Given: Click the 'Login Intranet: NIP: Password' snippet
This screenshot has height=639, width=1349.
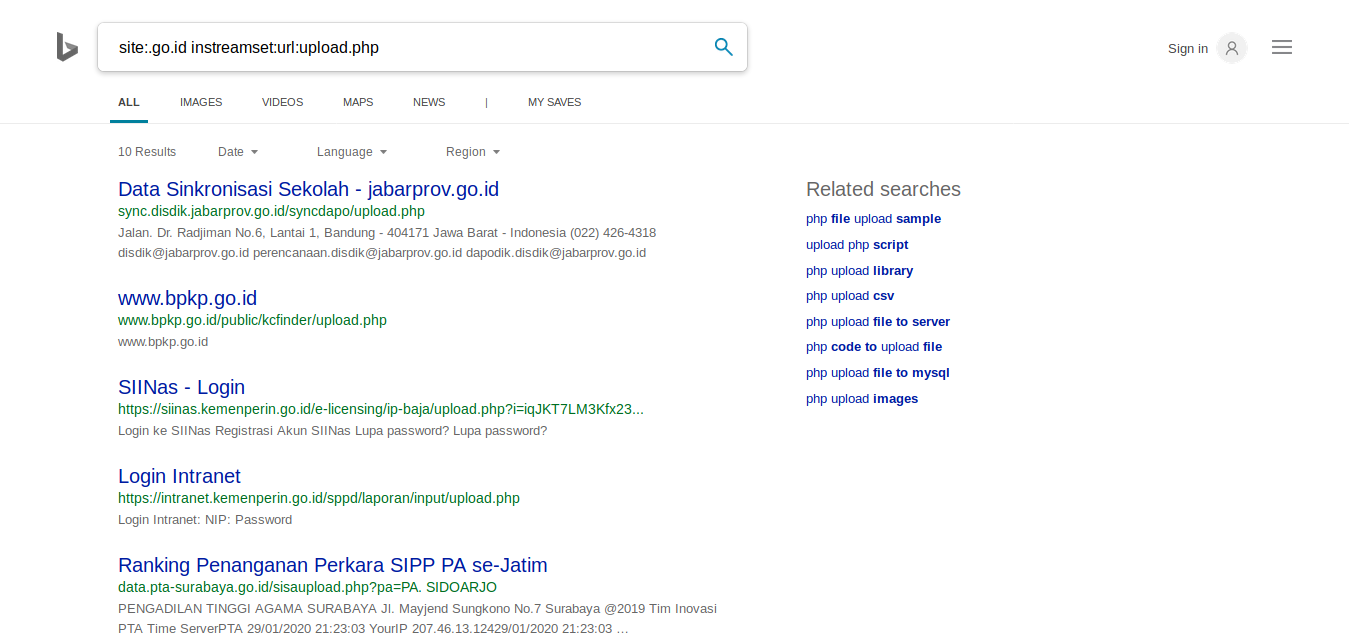Looking at the screenshot, I should 205,520.
